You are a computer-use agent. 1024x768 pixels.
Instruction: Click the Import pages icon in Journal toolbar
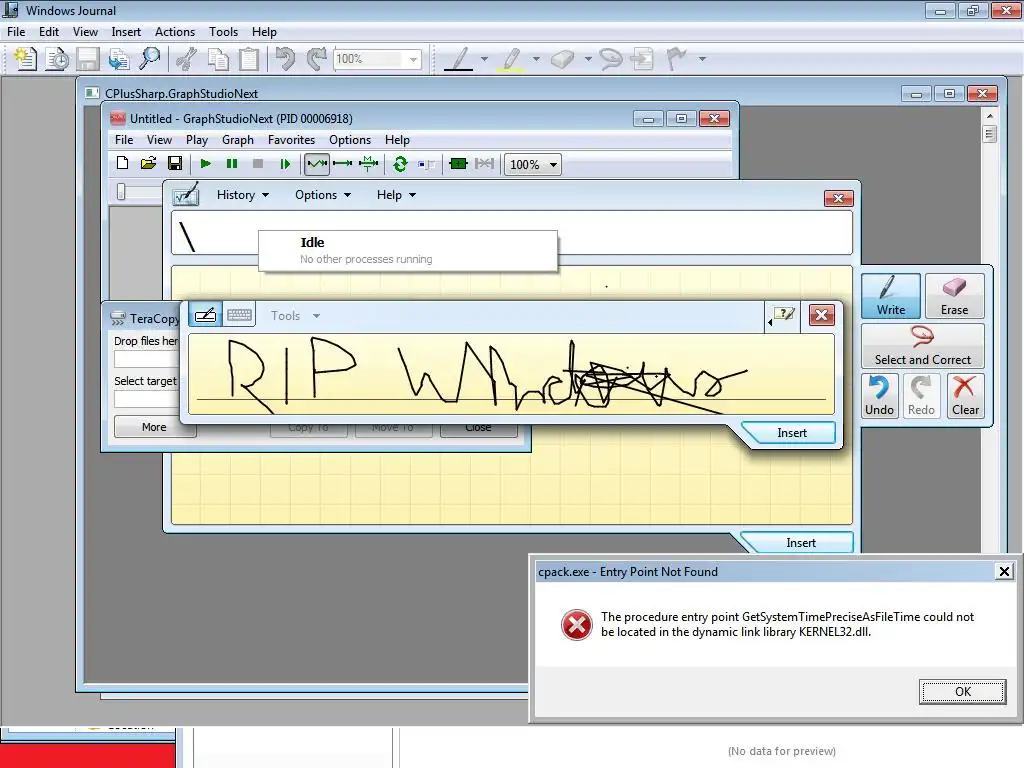pos(119,59)
